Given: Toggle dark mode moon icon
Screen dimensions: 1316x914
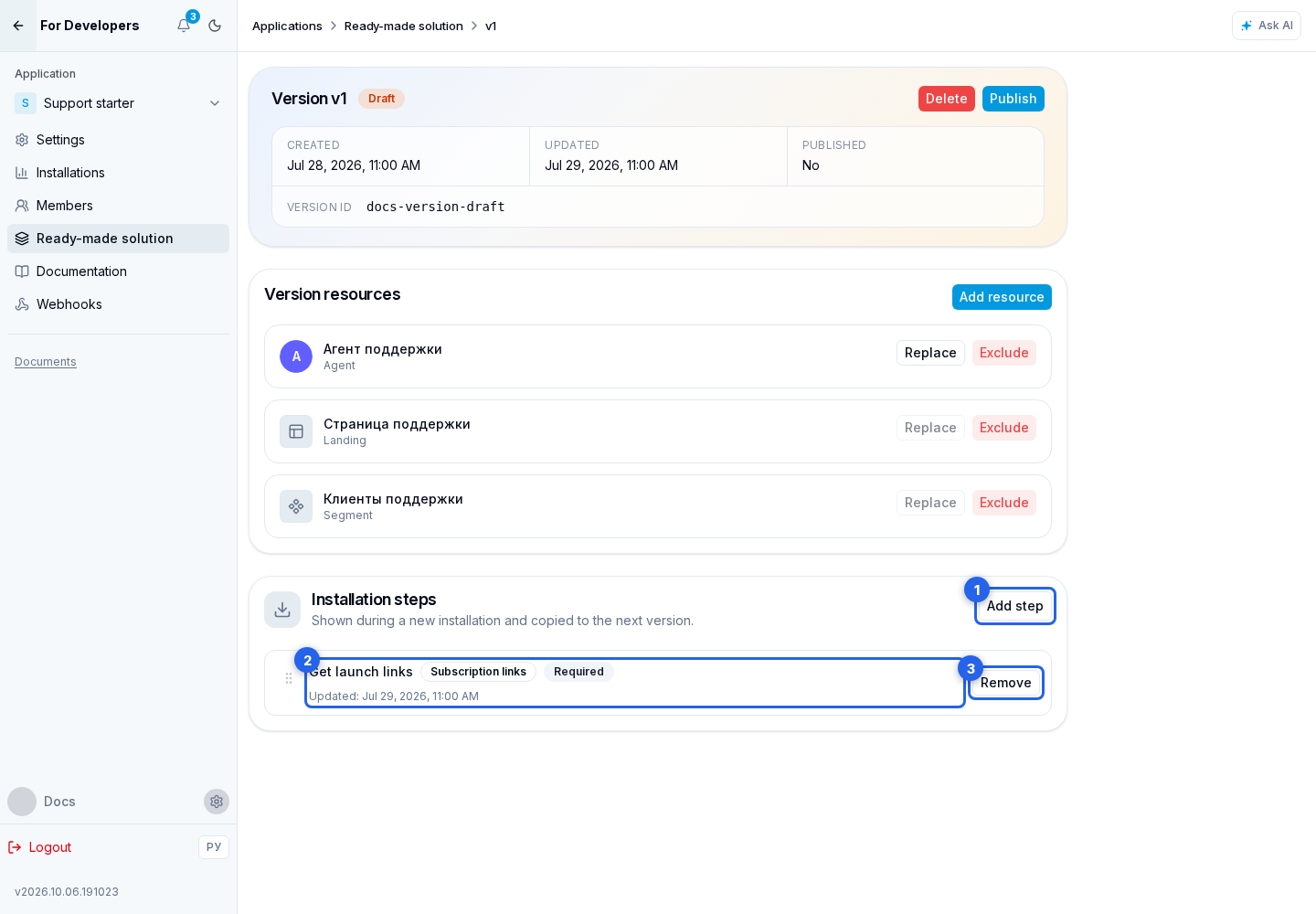Looking at the screenshot, I should [x=215, y=26].
